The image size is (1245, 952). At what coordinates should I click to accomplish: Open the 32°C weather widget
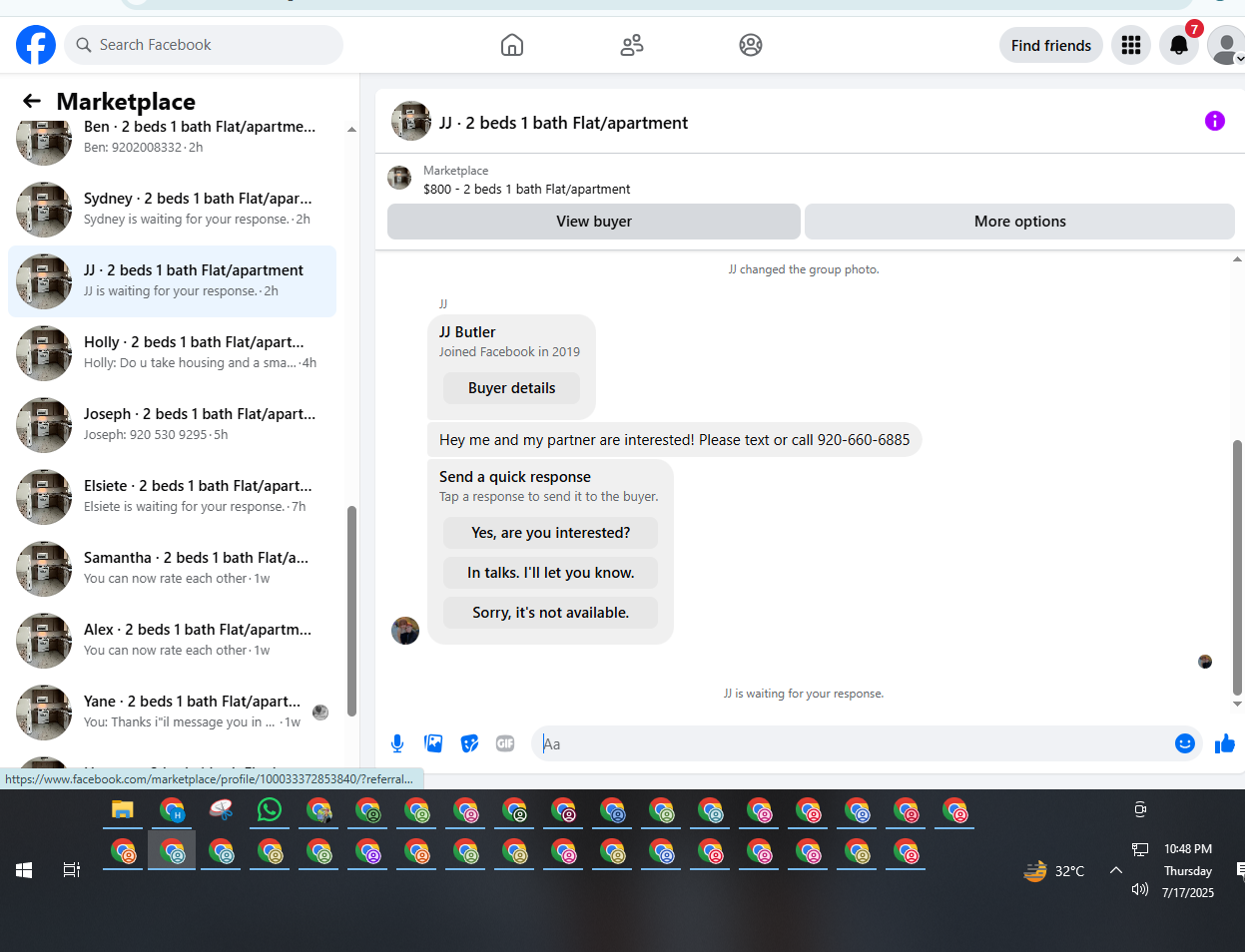pos(1054,871)
